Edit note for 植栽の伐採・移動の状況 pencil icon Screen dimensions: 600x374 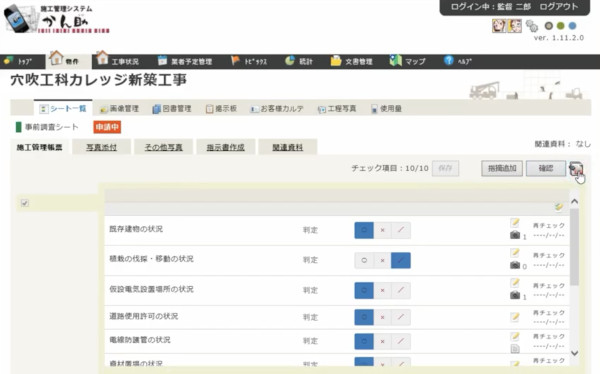coord(515,252)
